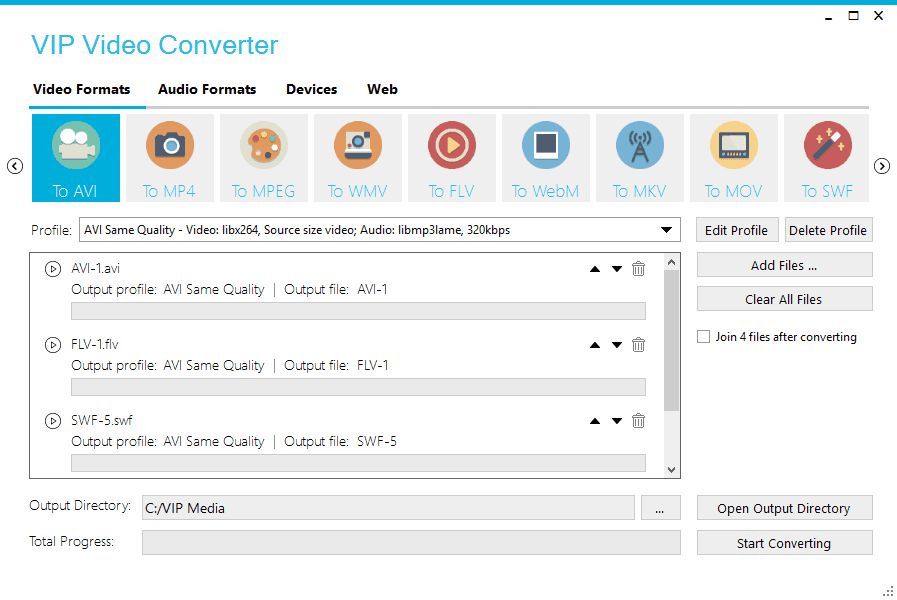Viewport: 897px width, 600px height.
Task: Move FLV-1.flv up in the list
Action: [x=595, y=345]
